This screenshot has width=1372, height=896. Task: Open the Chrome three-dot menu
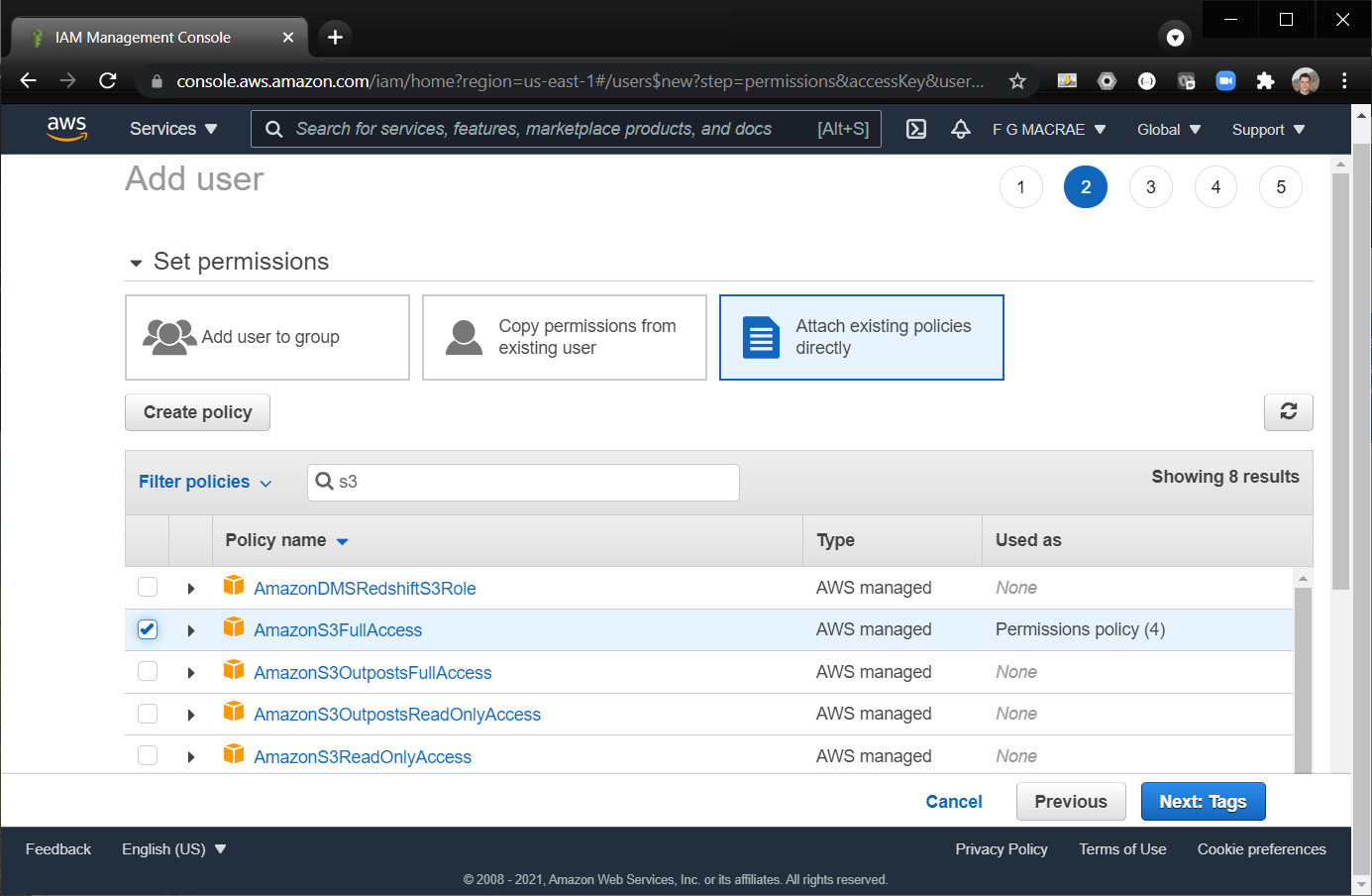pos(1344,81)
